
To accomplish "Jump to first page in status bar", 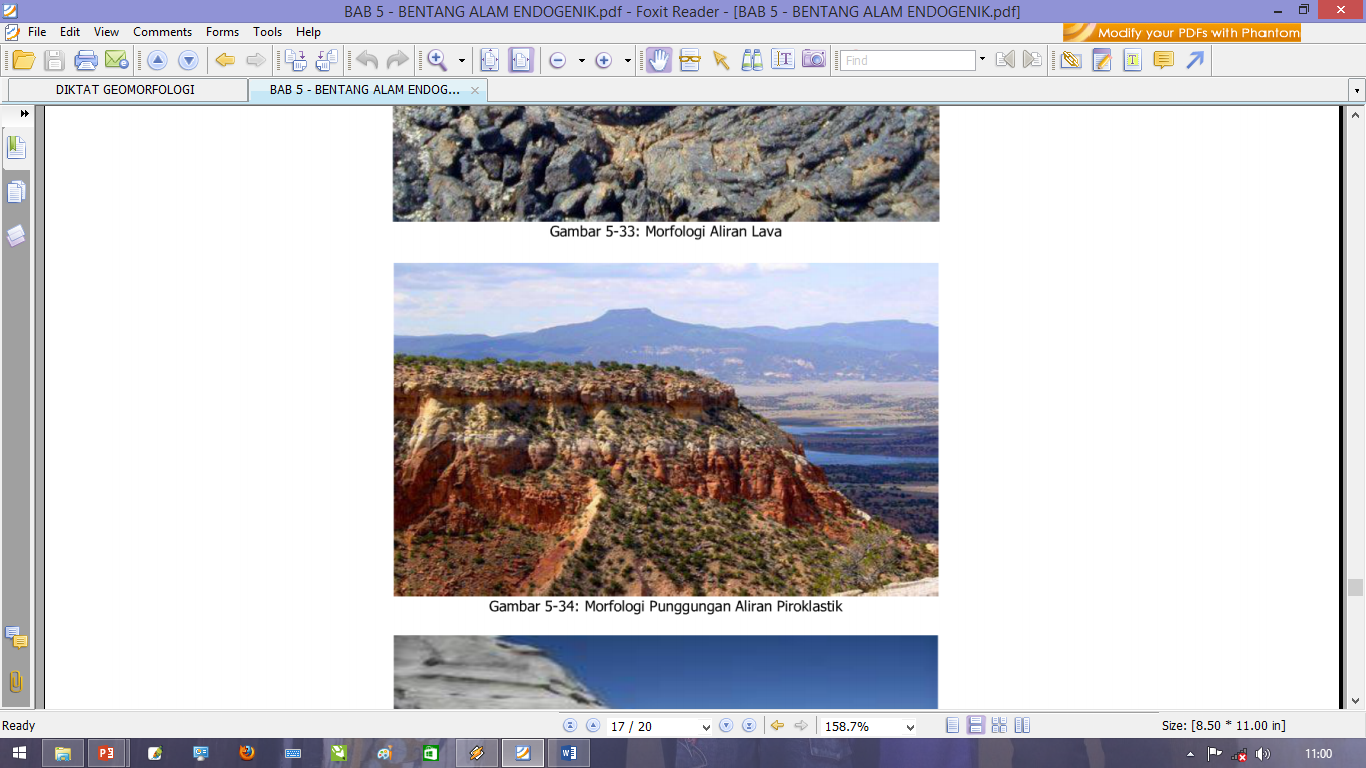I will (570, 726).
